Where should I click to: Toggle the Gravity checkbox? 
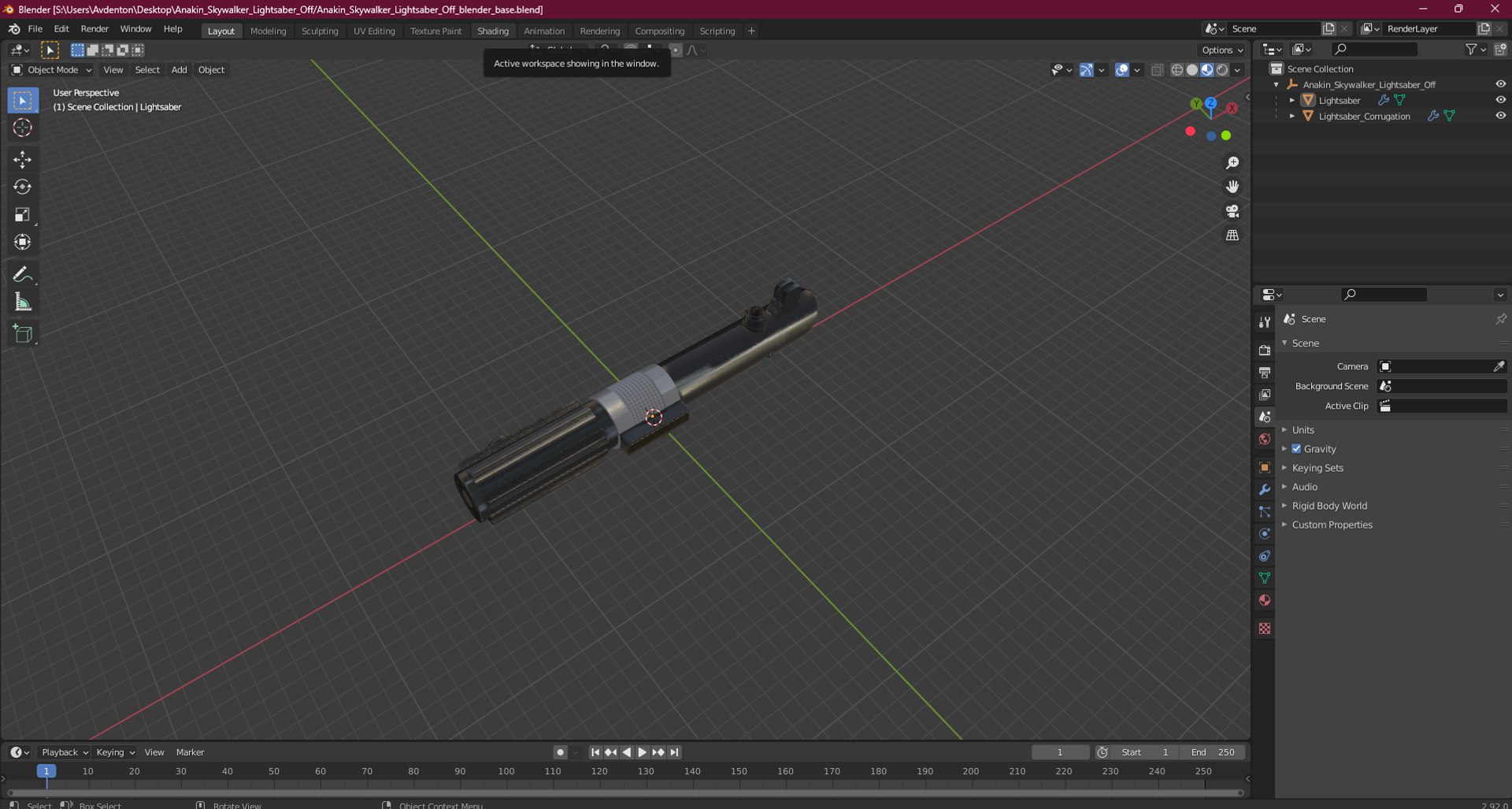pyautogui.click(x=1296, y=449)
